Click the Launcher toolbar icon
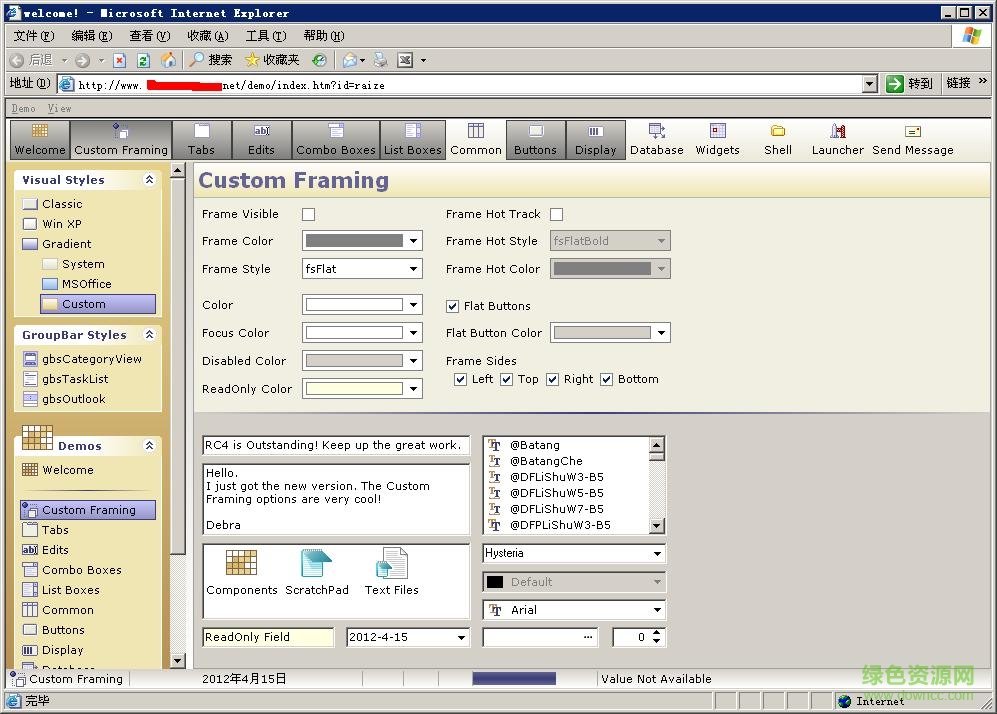Screen dimensions: 997x714 [837, 140]
